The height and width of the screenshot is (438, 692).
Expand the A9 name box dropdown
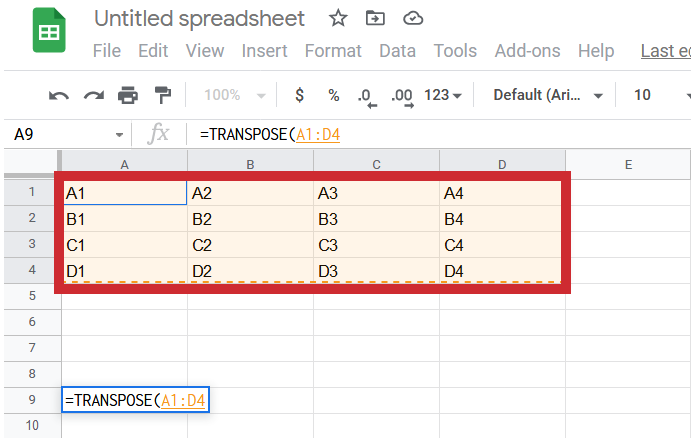[x=120, y=133]
